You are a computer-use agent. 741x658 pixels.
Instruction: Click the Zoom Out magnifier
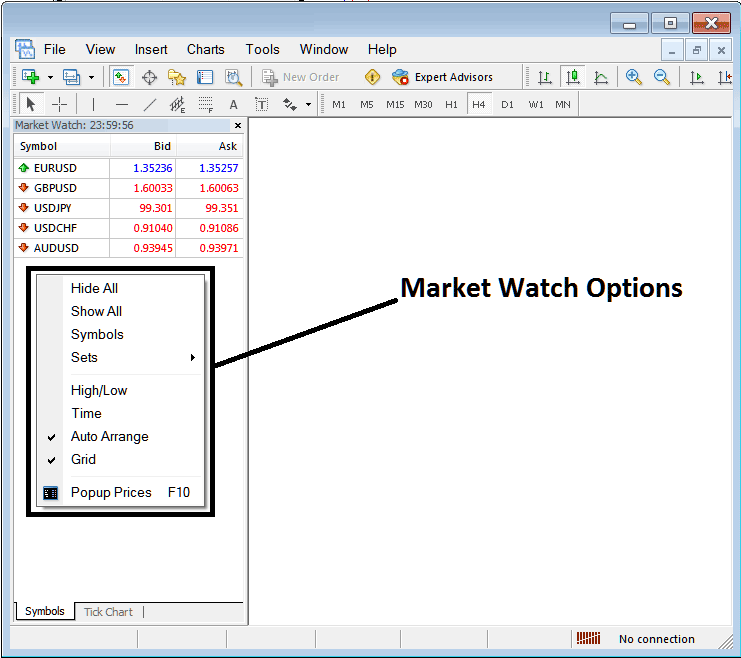pos(661,77)
